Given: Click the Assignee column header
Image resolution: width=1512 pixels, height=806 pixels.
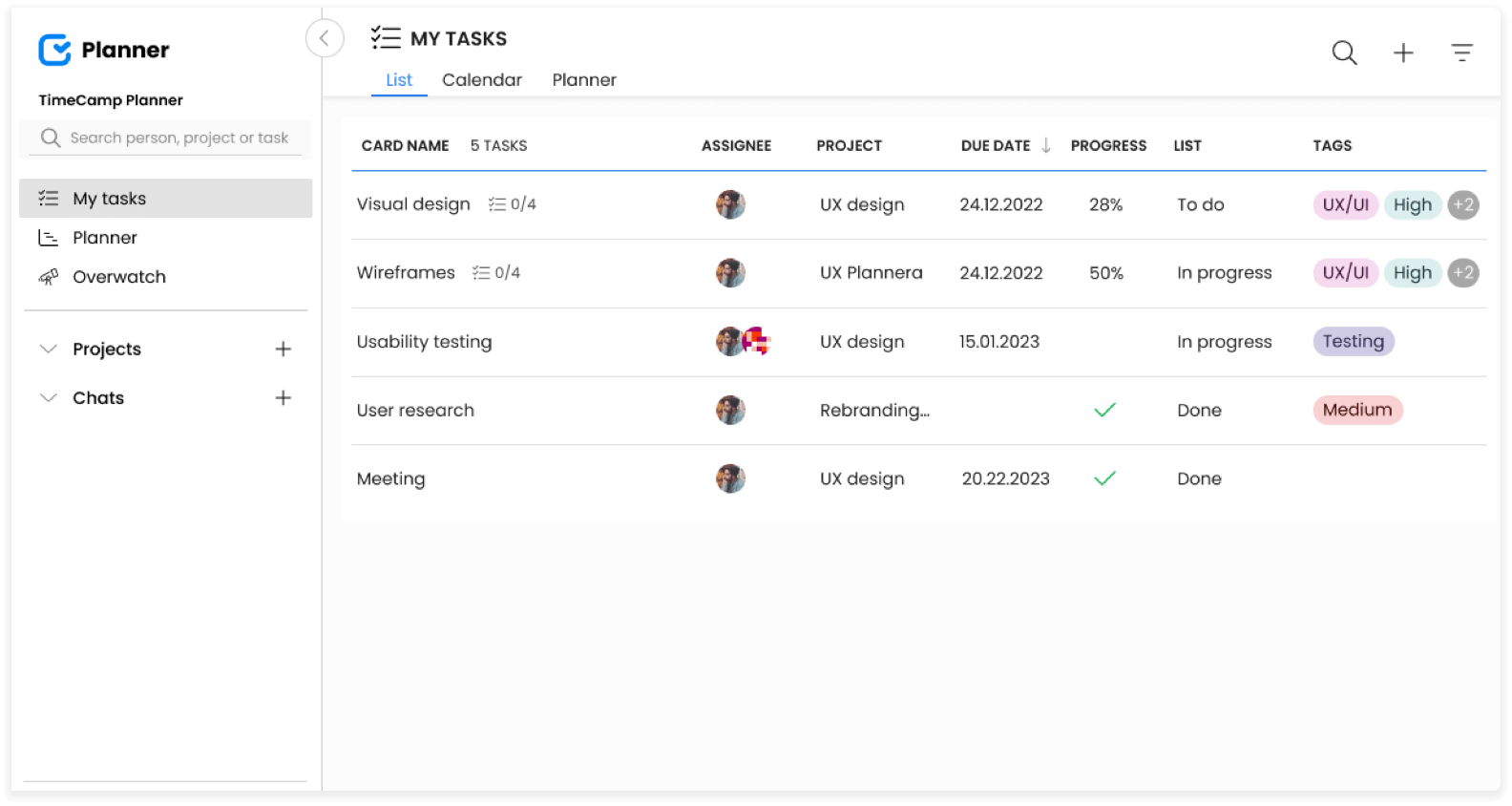Looking at the screenshot, I should coord(736,146).
